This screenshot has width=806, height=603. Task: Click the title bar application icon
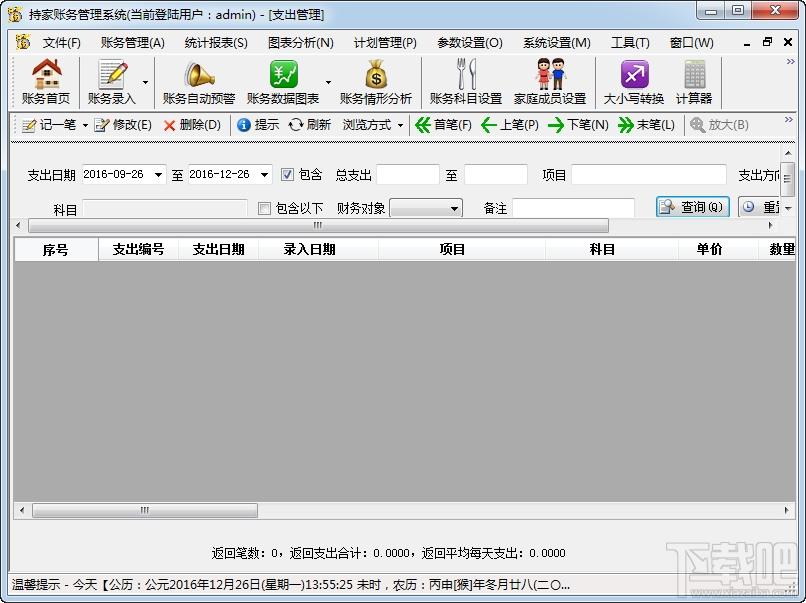[15, 14]
